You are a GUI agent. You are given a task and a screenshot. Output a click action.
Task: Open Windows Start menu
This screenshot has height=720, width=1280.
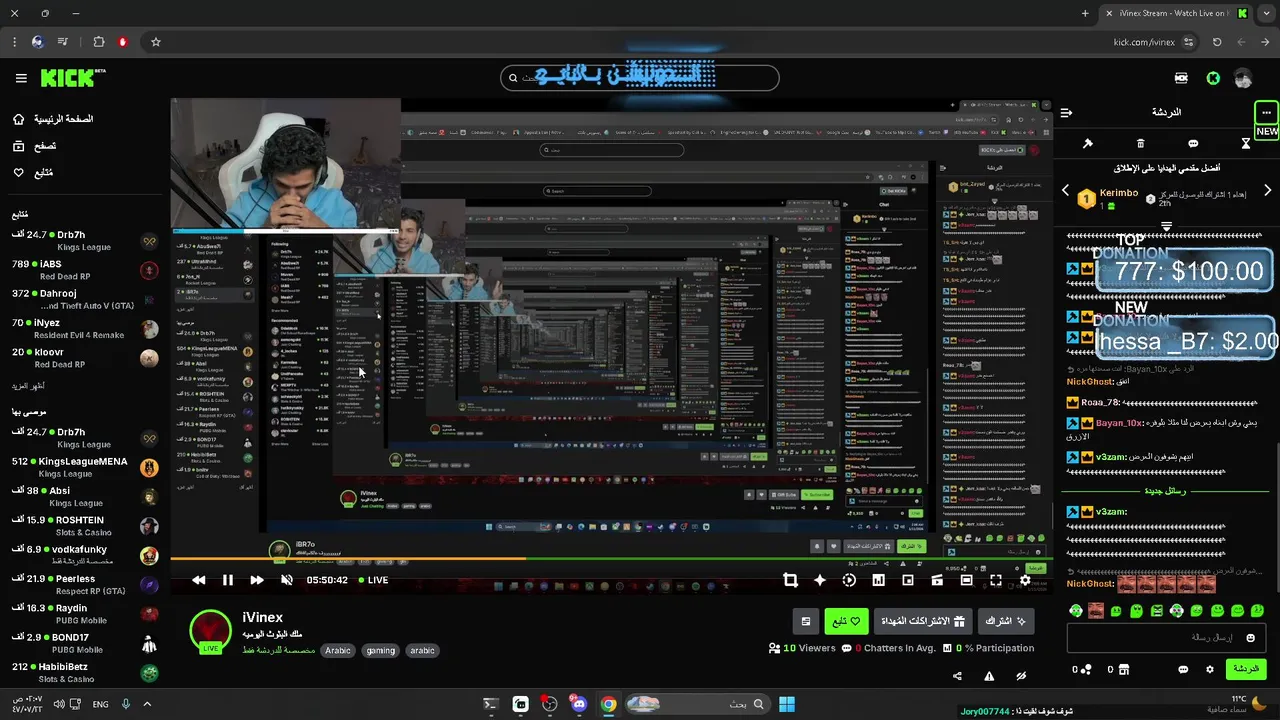(787, 704)
